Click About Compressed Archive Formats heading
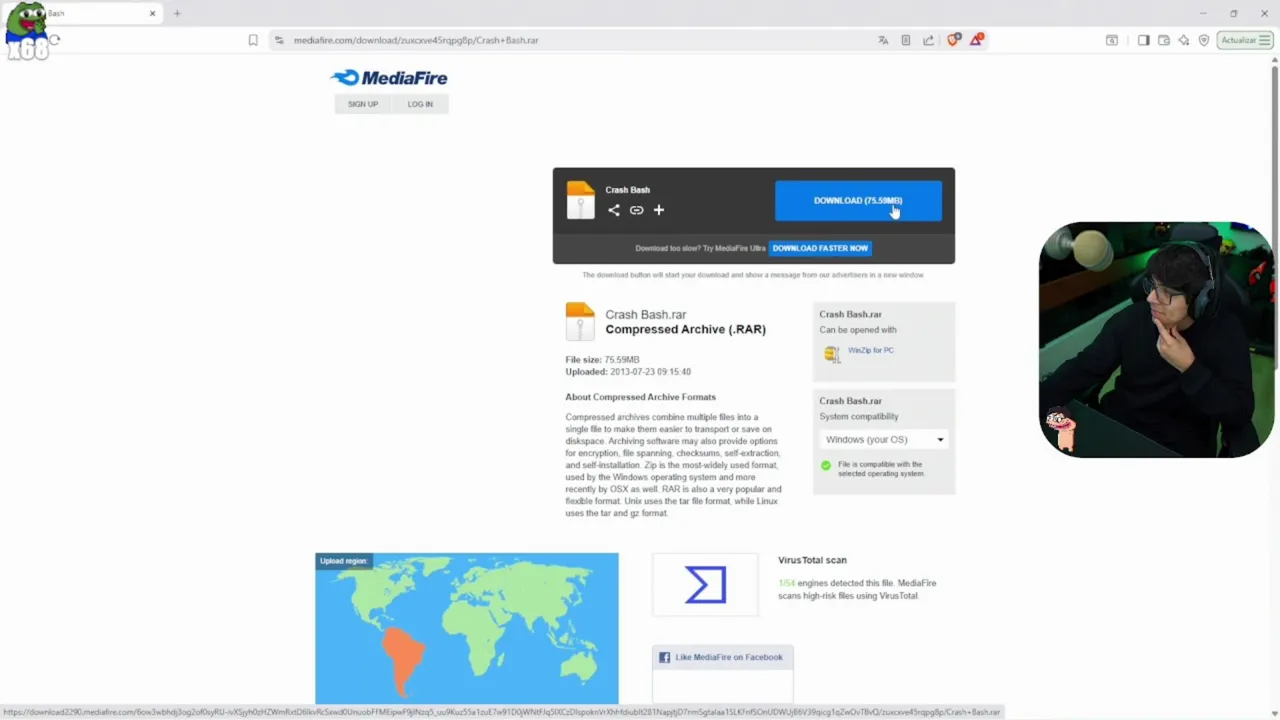Screen dimensions: 1280x720 (640, 397)
